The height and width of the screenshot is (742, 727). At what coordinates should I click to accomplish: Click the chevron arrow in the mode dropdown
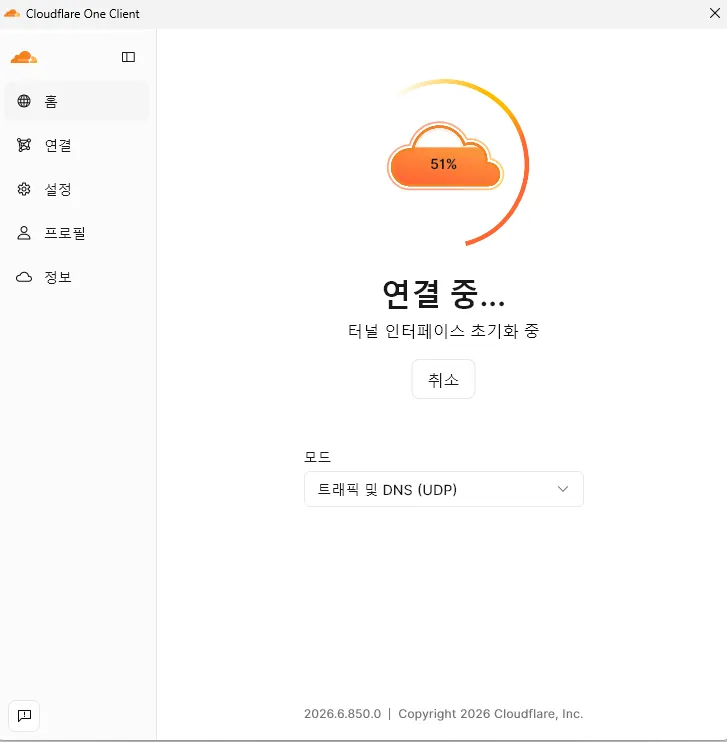click(563, 489)
